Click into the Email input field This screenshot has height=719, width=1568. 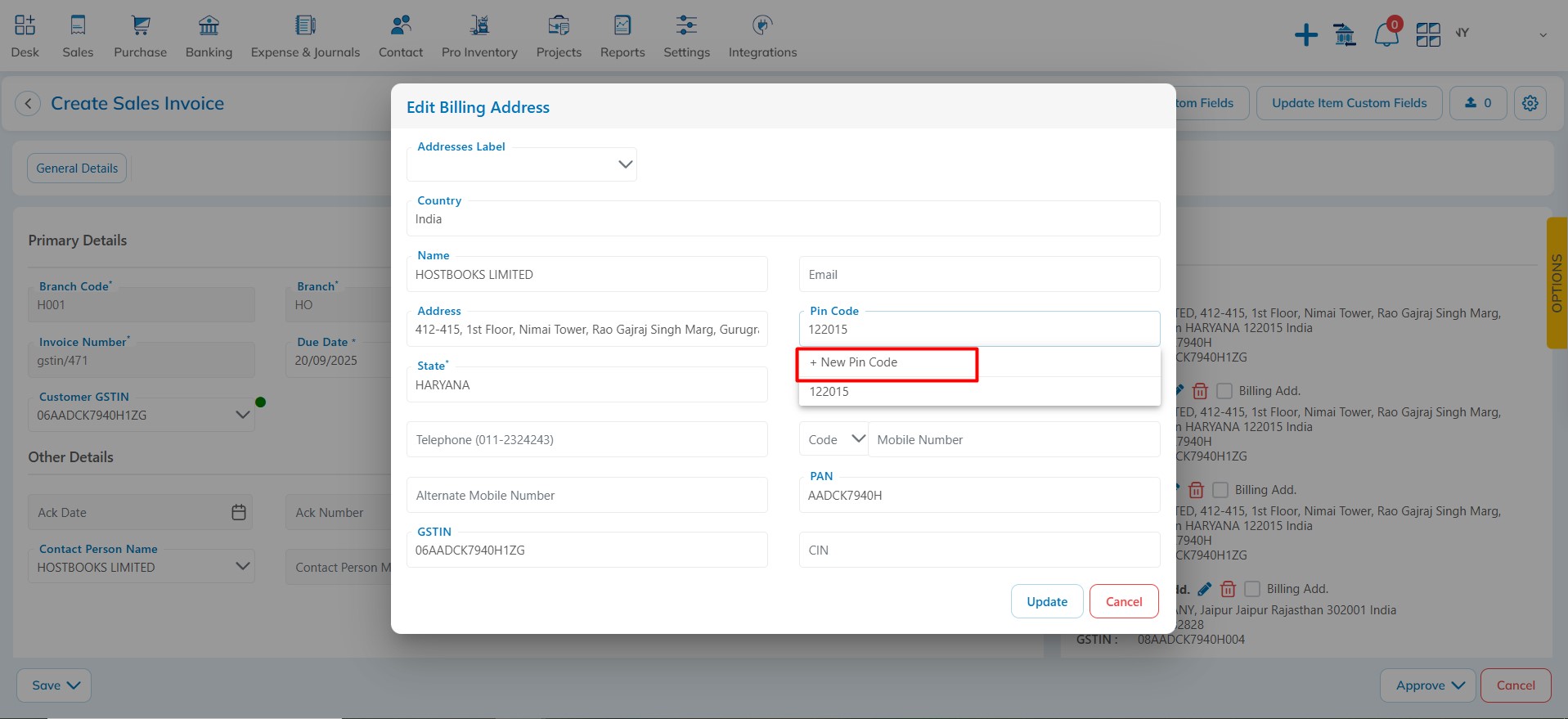click(x=979, y=275)
